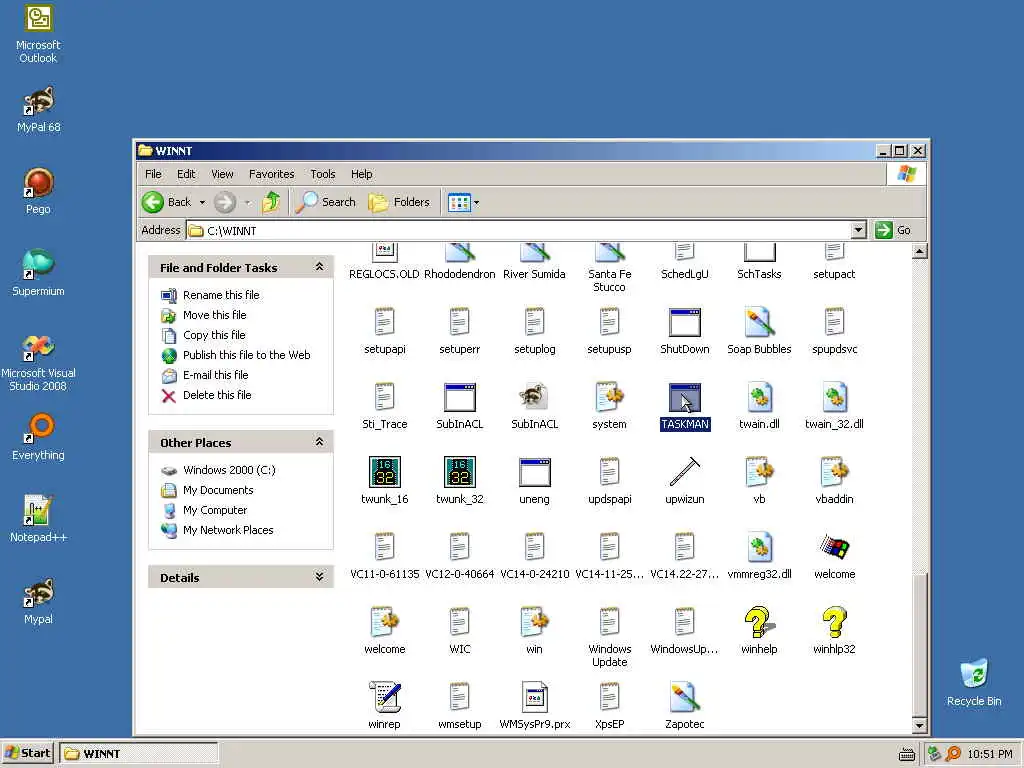The width and height of the screenshot is (1024, 768).
Task: Open the Edit menu
Action: [x=186, y=174]
